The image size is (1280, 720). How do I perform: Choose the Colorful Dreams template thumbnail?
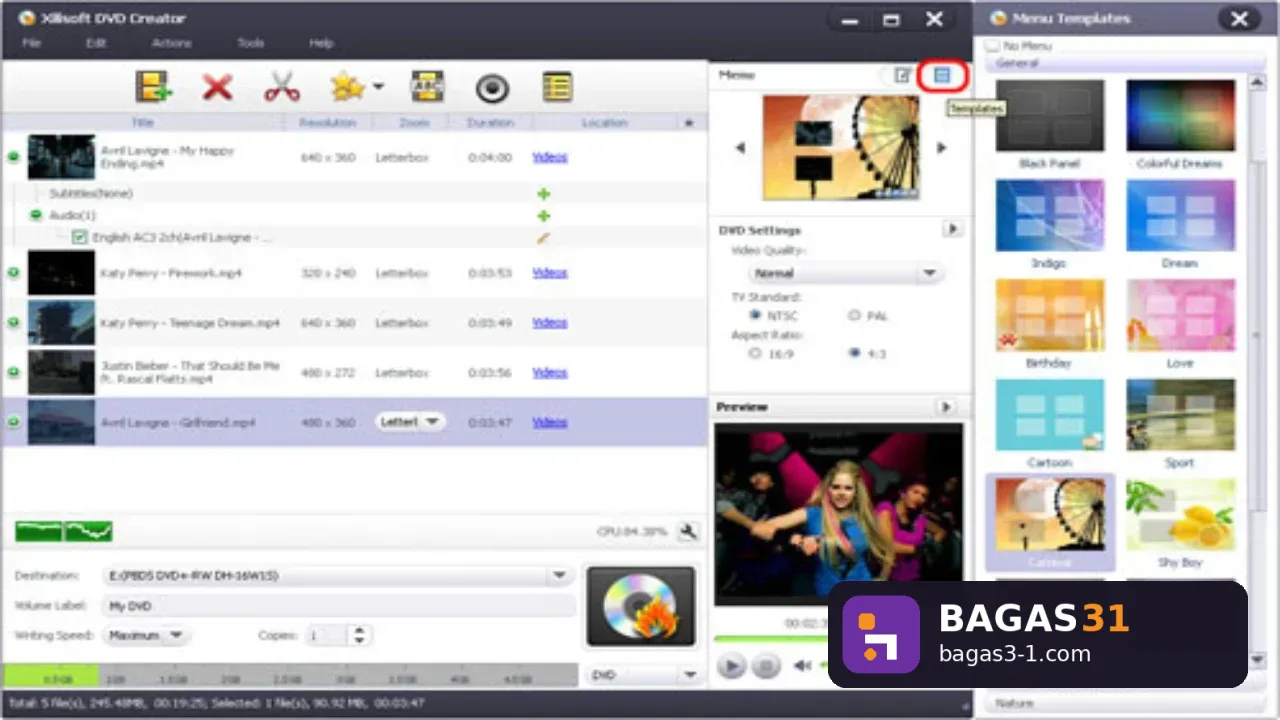pos(1181,116)
